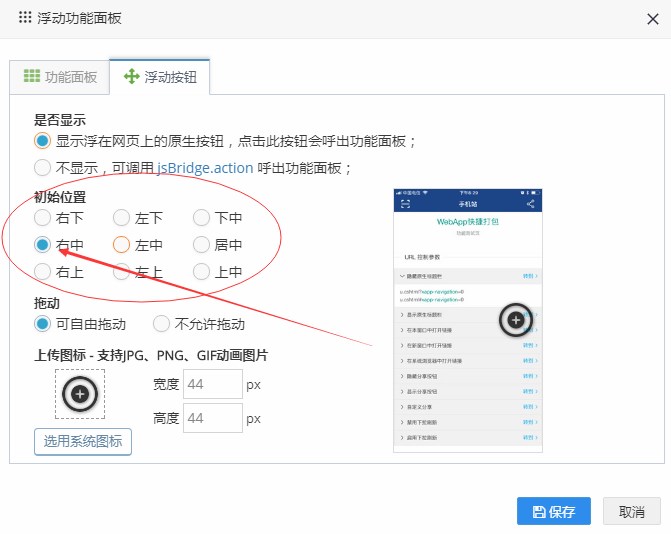This screenshot has width=671, height=534.
Task: Choose 左中 as initial position
Action: 122,245
